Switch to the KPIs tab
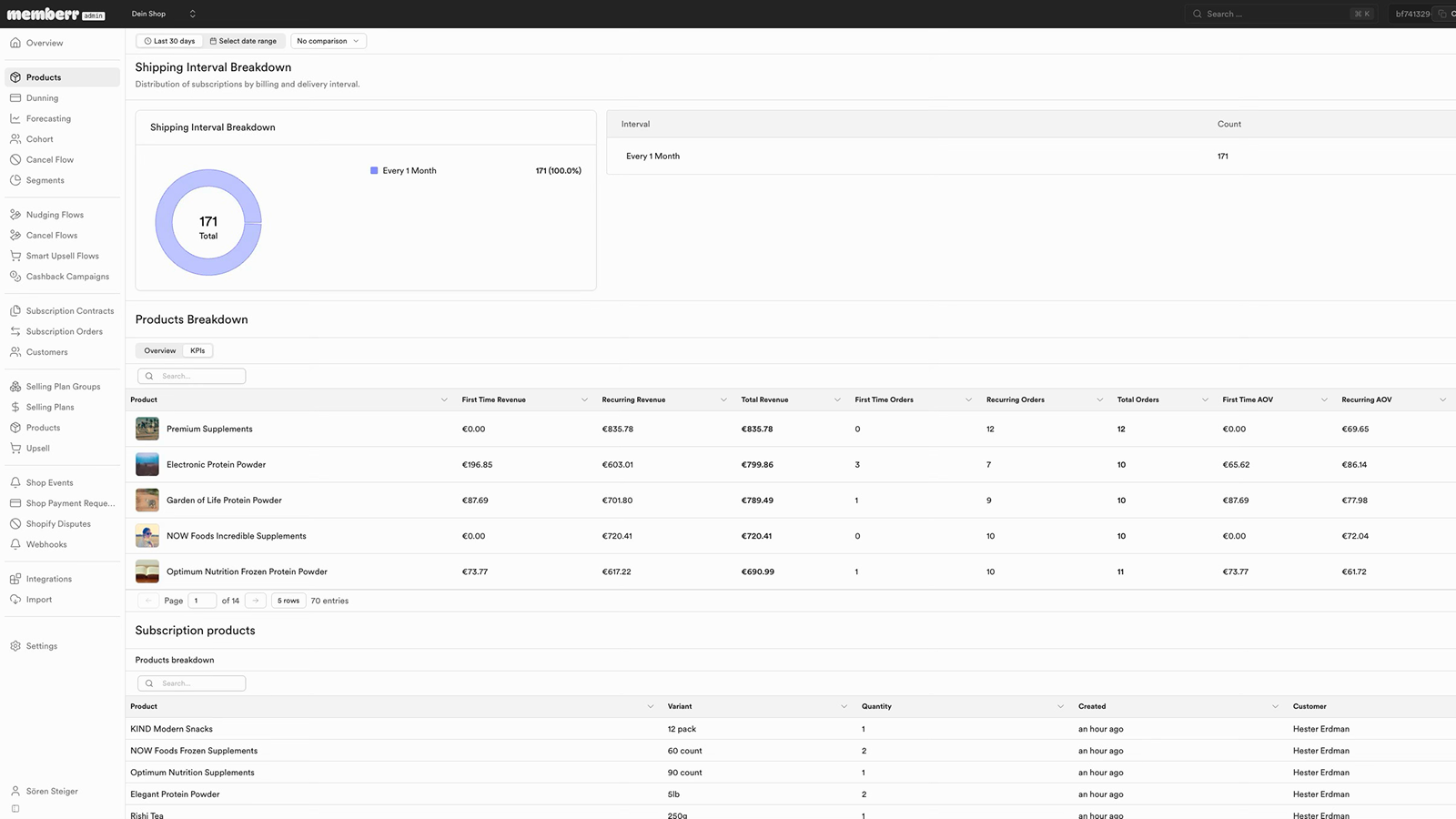Screen dimensions: 1456x819 197,350
